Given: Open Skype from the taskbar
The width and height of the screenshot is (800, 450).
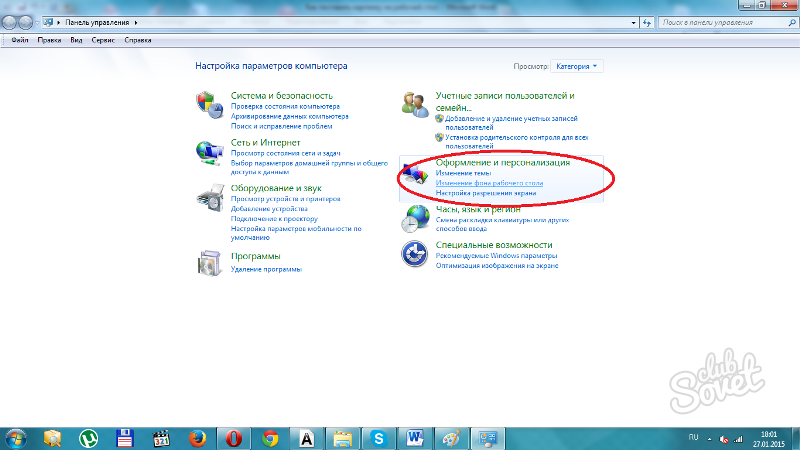Looking at the screenshot, I should 378,437.
